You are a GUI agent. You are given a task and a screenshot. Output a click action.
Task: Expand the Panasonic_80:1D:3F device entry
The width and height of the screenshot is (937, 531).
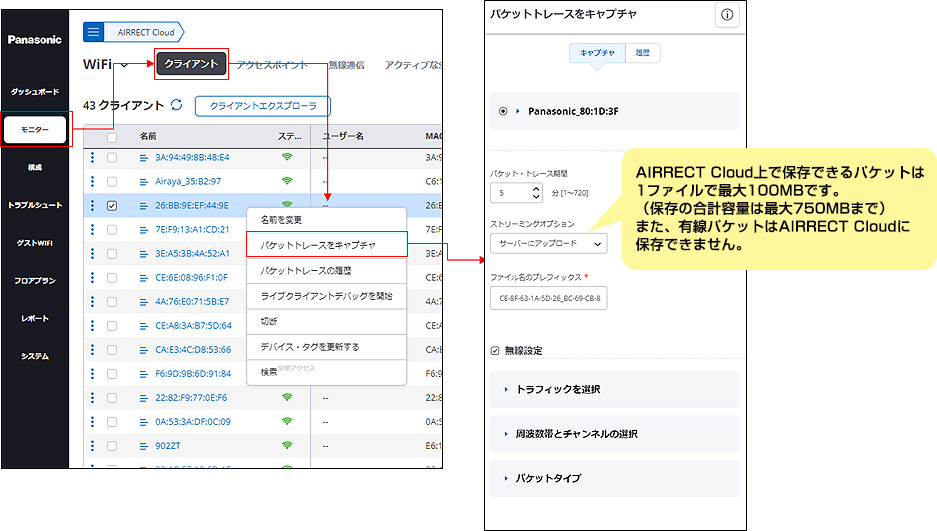pos(518,111)
